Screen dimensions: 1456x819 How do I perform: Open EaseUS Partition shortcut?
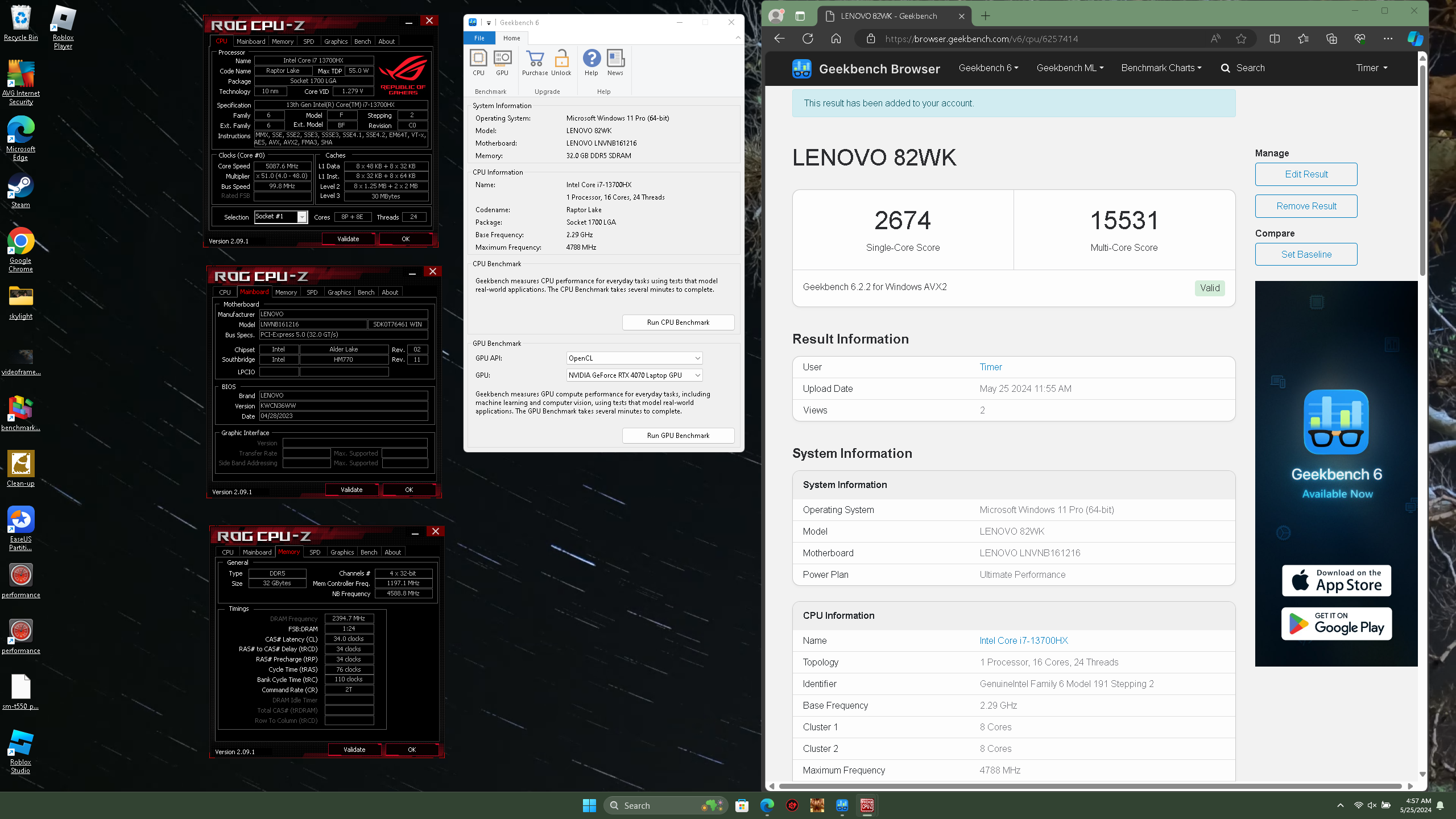21,528
